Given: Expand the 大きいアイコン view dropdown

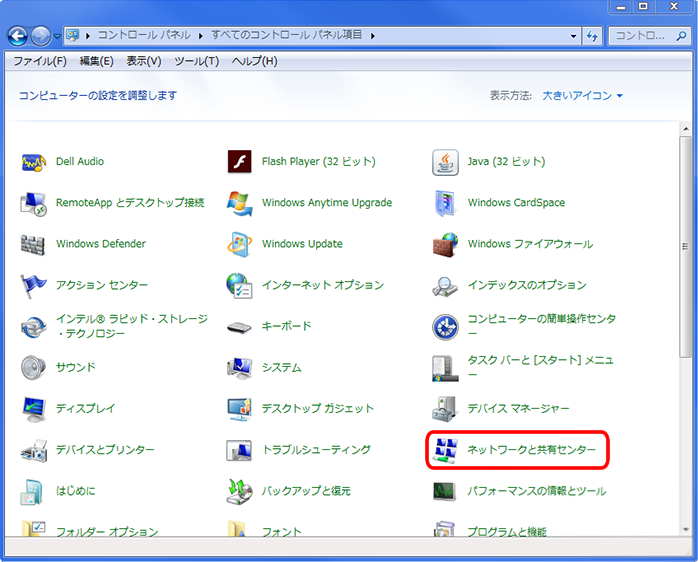Looking at the screenshot, I should point(582,96).
